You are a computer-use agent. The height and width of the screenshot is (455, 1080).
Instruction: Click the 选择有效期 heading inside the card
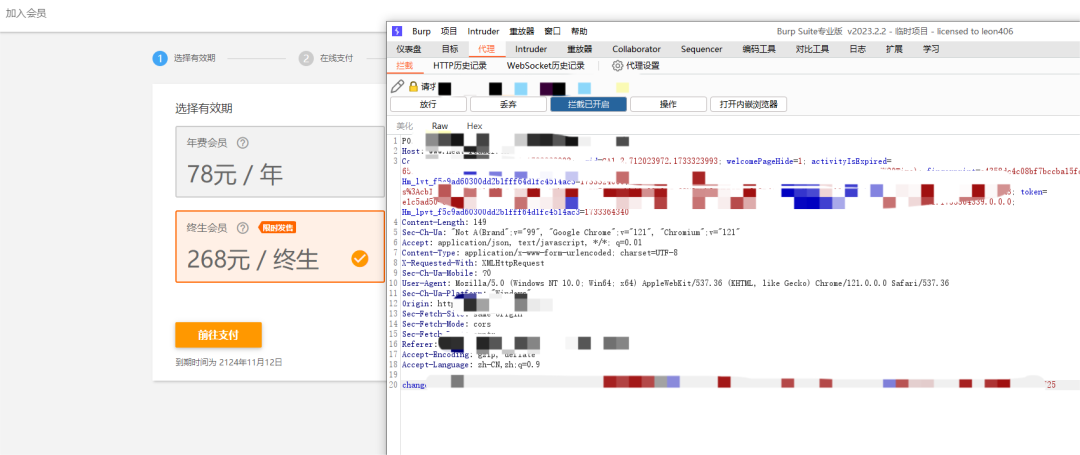click(204, 108)
